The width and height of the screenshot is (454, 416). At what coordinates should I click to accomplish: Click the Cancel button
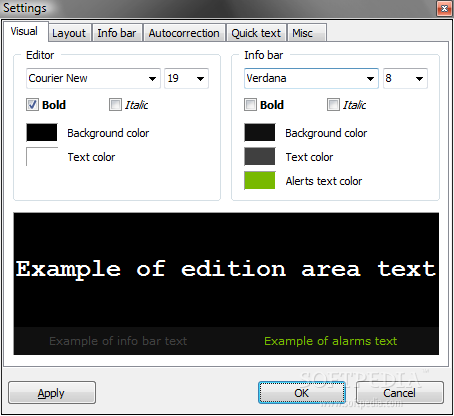(x=400, y=393)
